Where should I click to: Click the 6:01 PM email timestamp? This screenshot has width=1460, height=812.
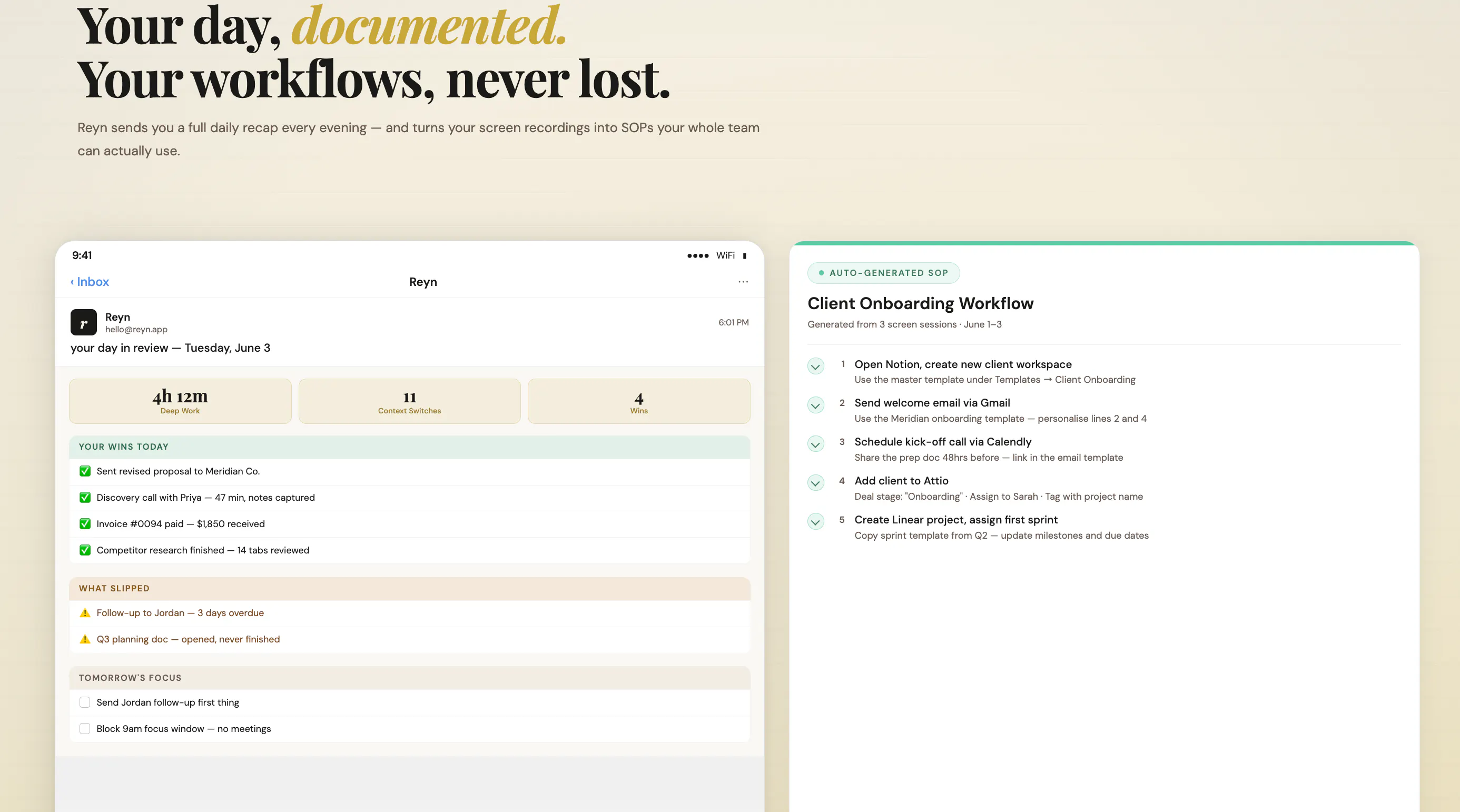coord(733,322)
